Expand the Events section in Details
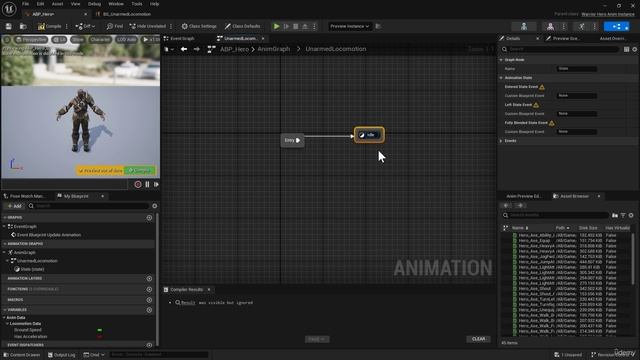 click(x=501, y=140)
